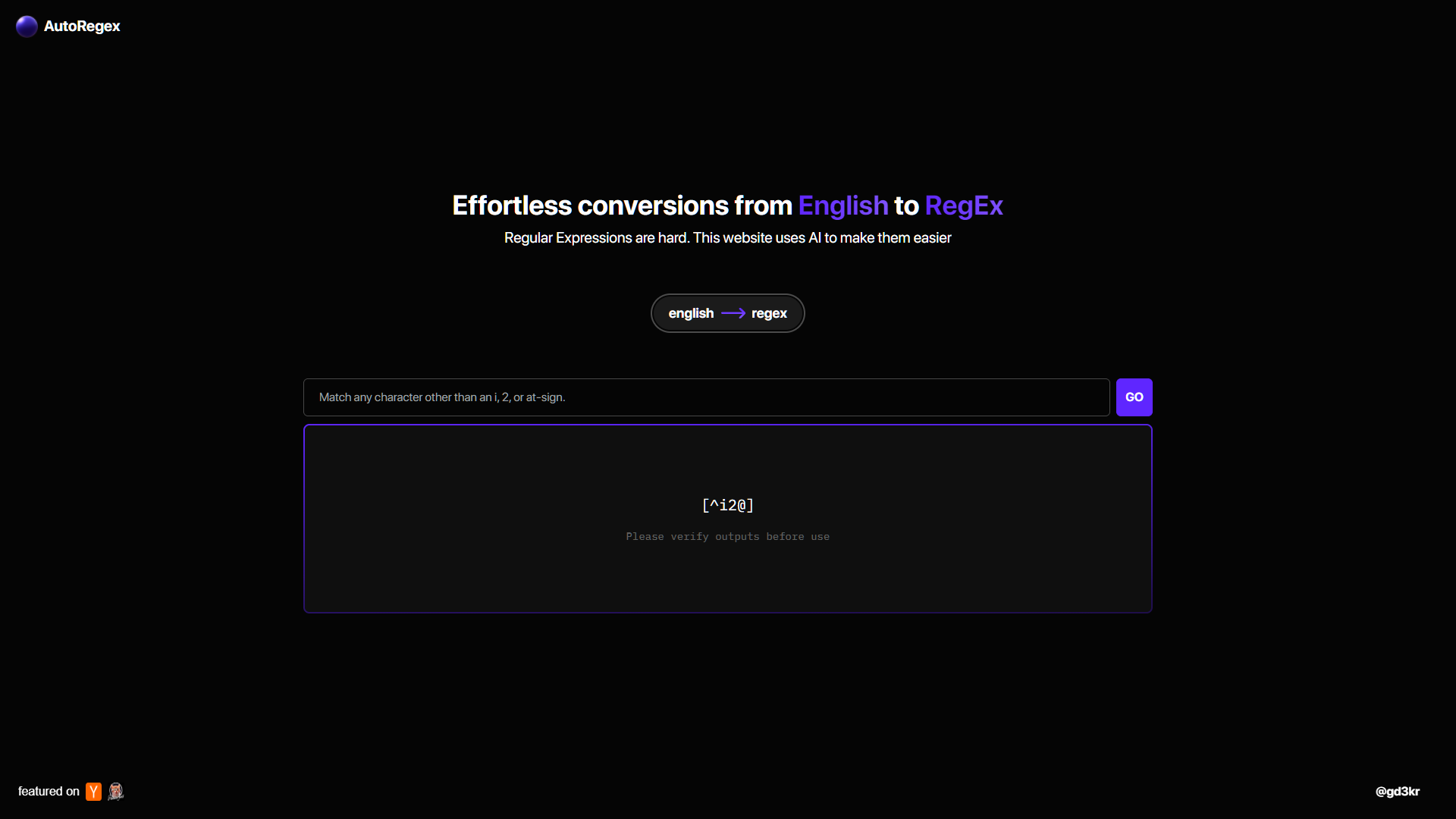Viewport: 1456px width, 819px height.
Task: Click the "featured on" text
Action: click(49, 792)
